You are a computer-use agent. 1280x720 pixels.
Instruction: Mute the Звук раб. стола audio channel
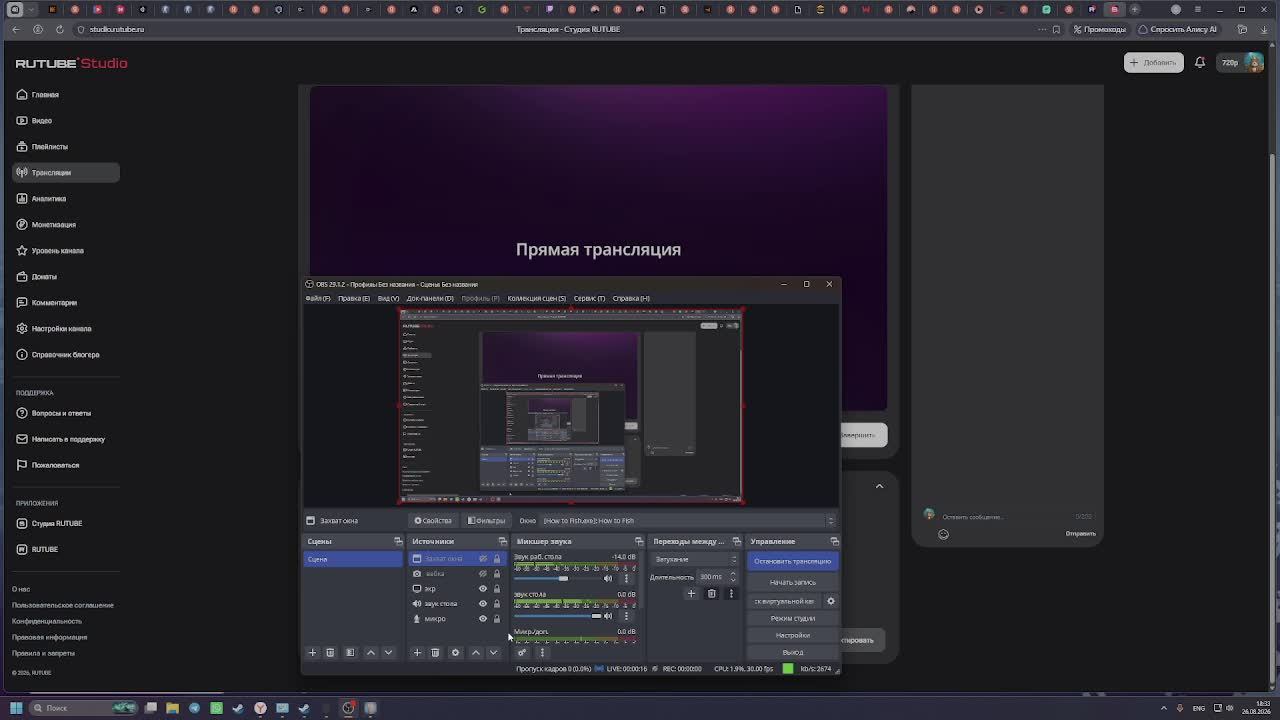[x=608, y=578]
